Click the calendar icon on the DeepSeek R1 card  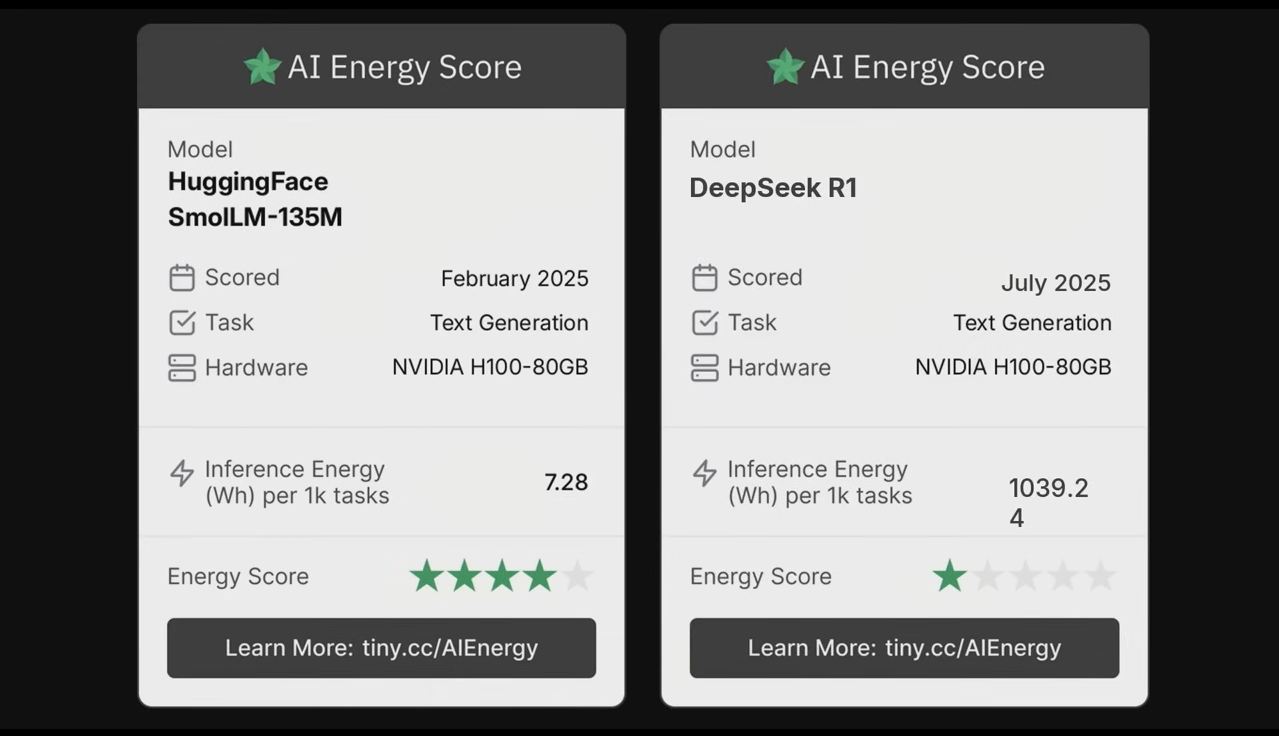point(705,278)
